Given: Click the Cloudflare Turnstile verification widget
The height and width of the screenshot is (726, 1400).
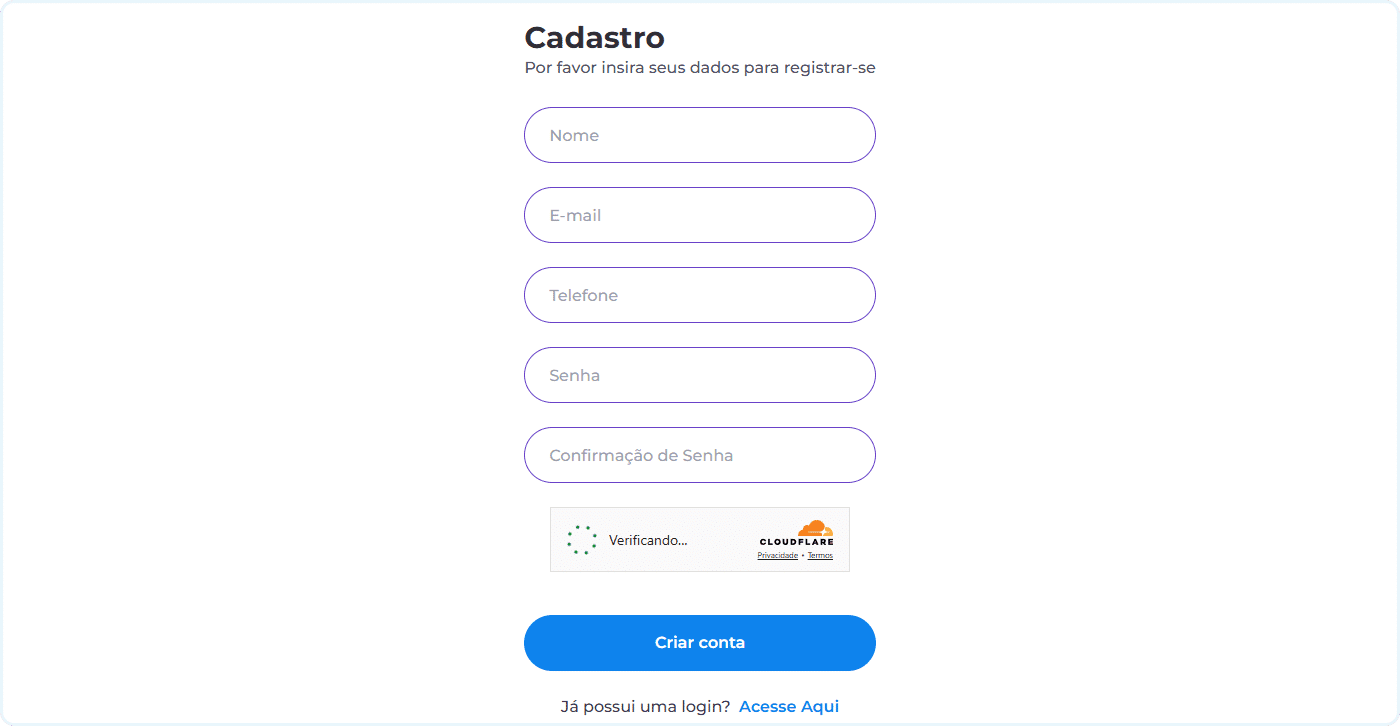Looking at the screenshot, I should pyautogui.click(x=699, y=539).
